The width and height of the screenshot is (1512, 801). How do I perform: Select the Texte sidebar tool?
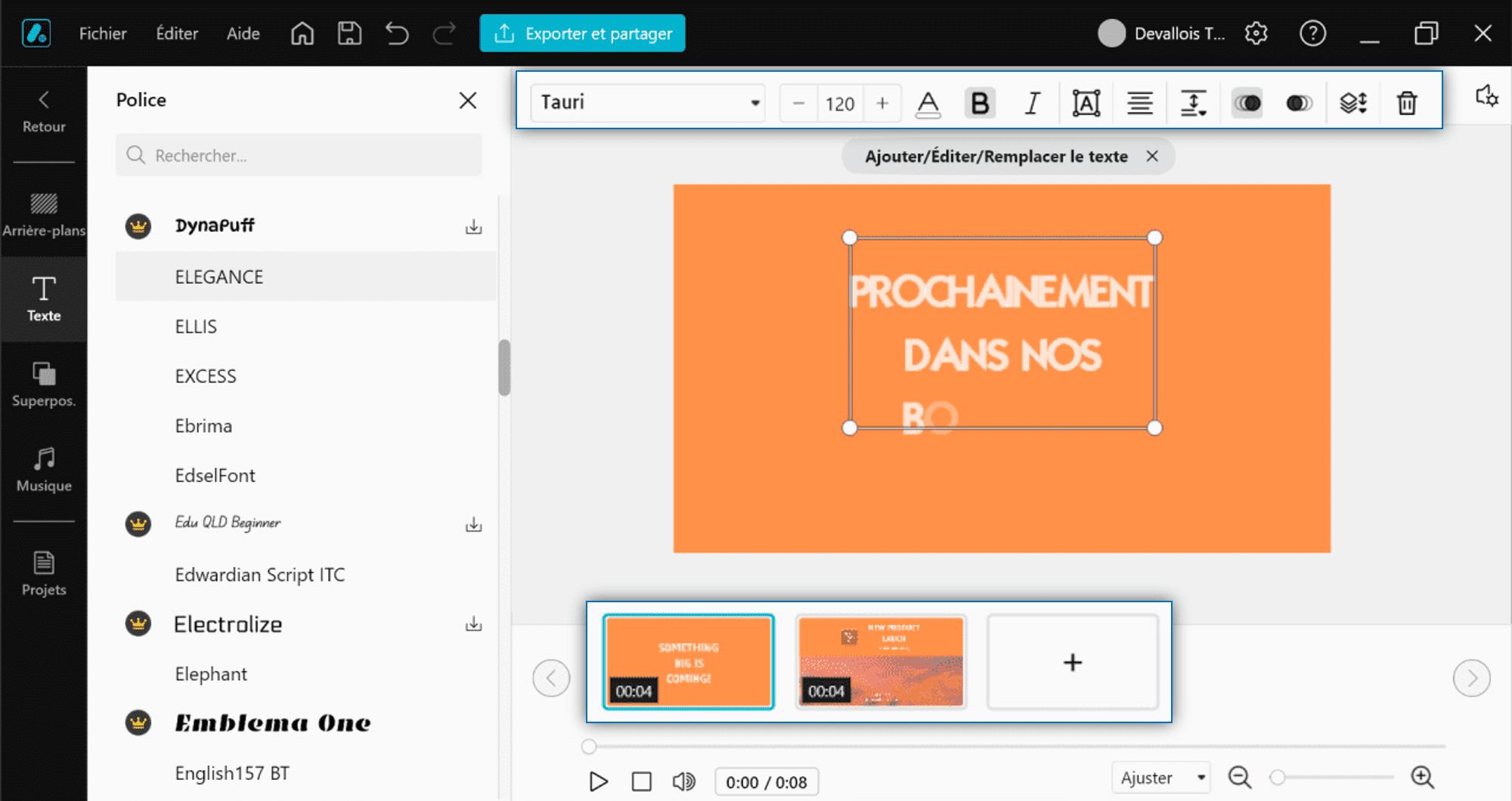click(44, 299)
